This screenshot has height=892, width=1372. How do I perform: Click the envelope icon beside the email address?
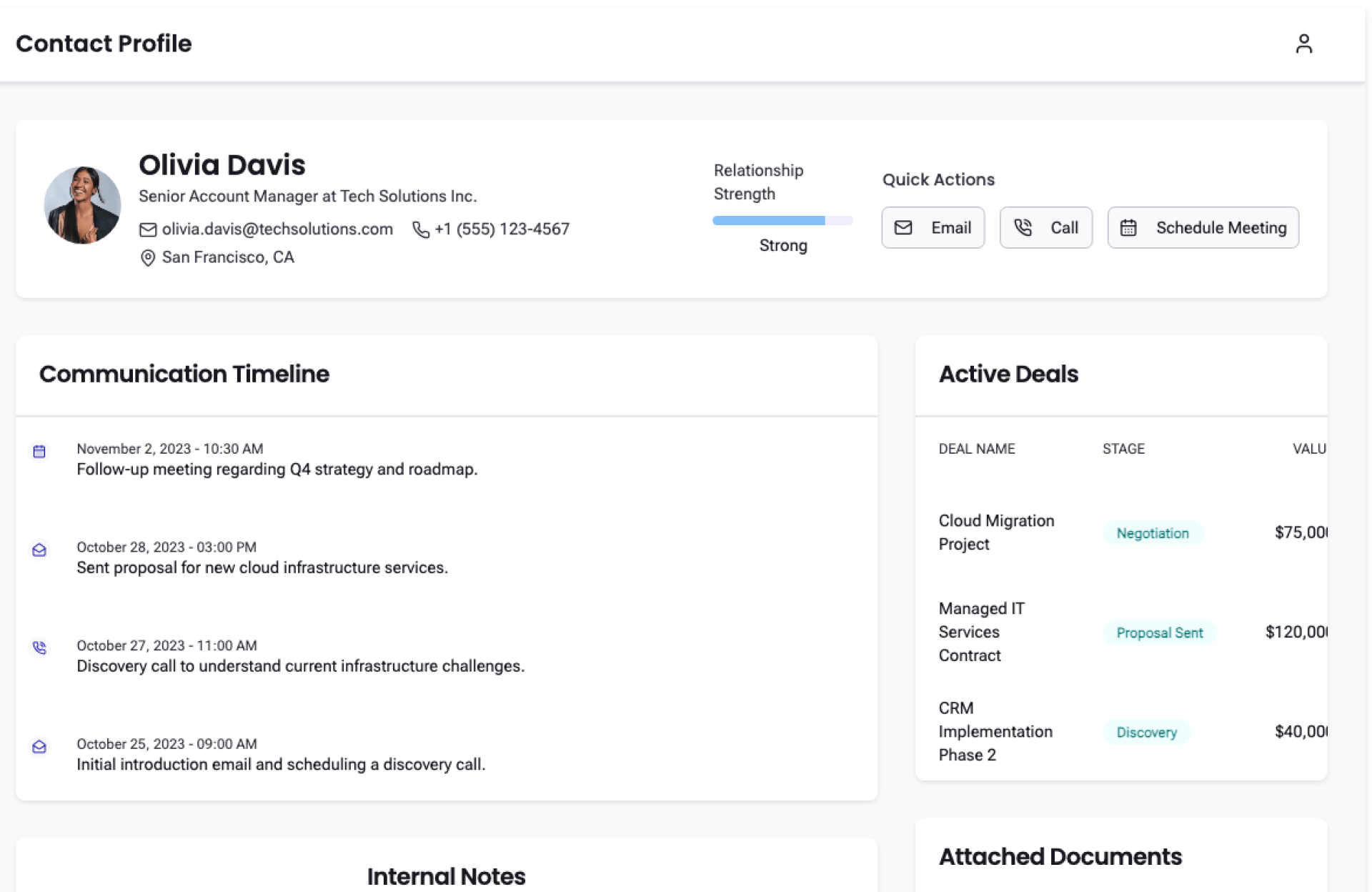click(147, 229)
